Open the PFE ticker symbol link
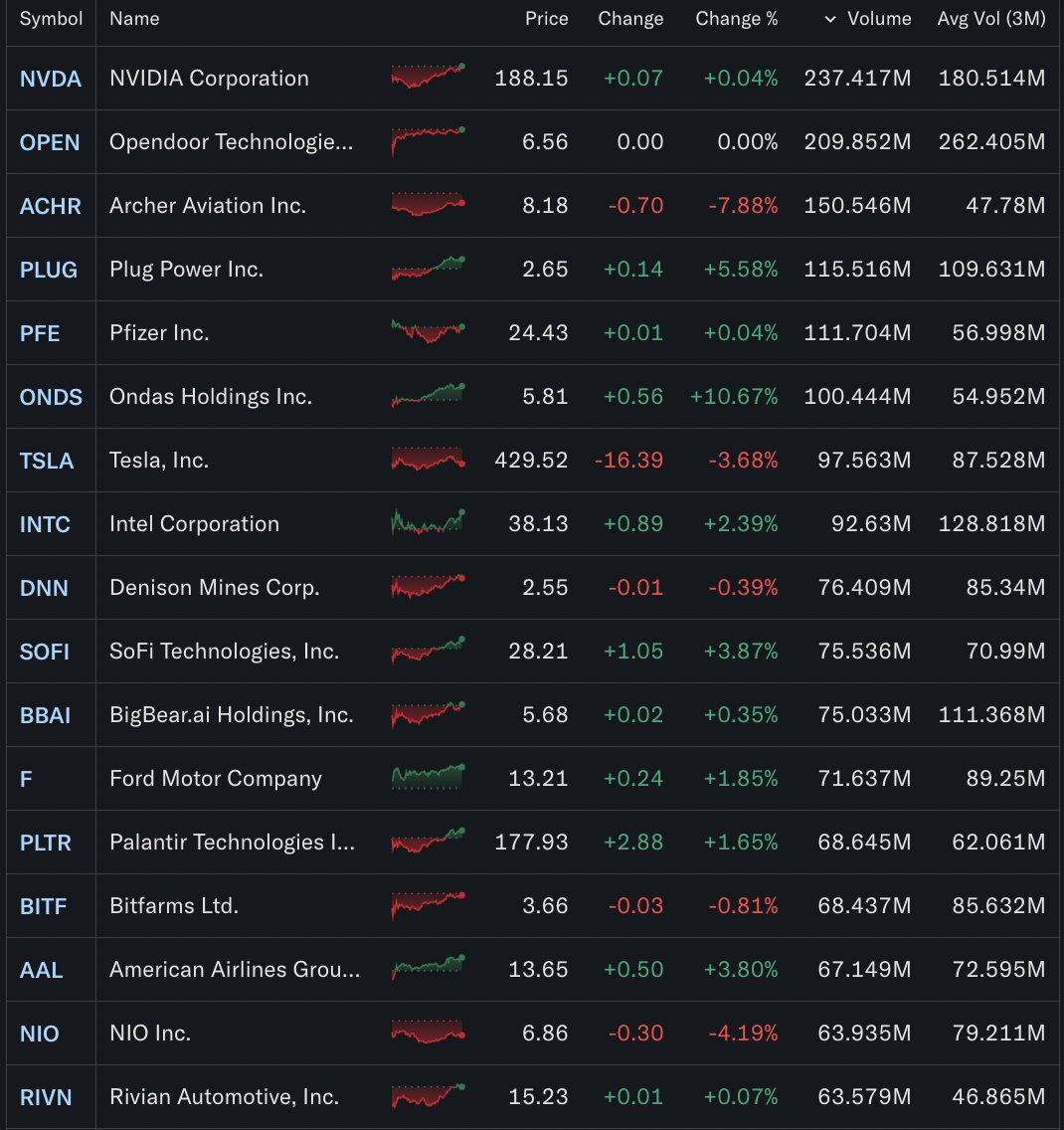Screen dimensions: 1064x1130 click(40, 333)
